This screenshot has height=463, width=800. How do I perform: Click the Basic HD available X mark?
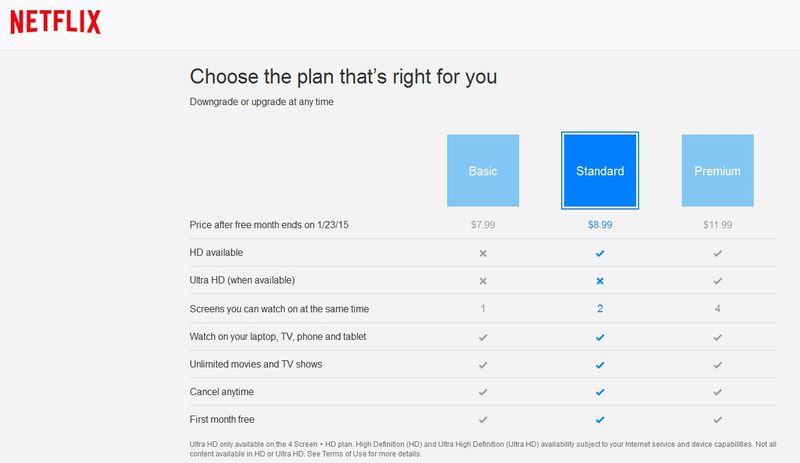[483, 253]
